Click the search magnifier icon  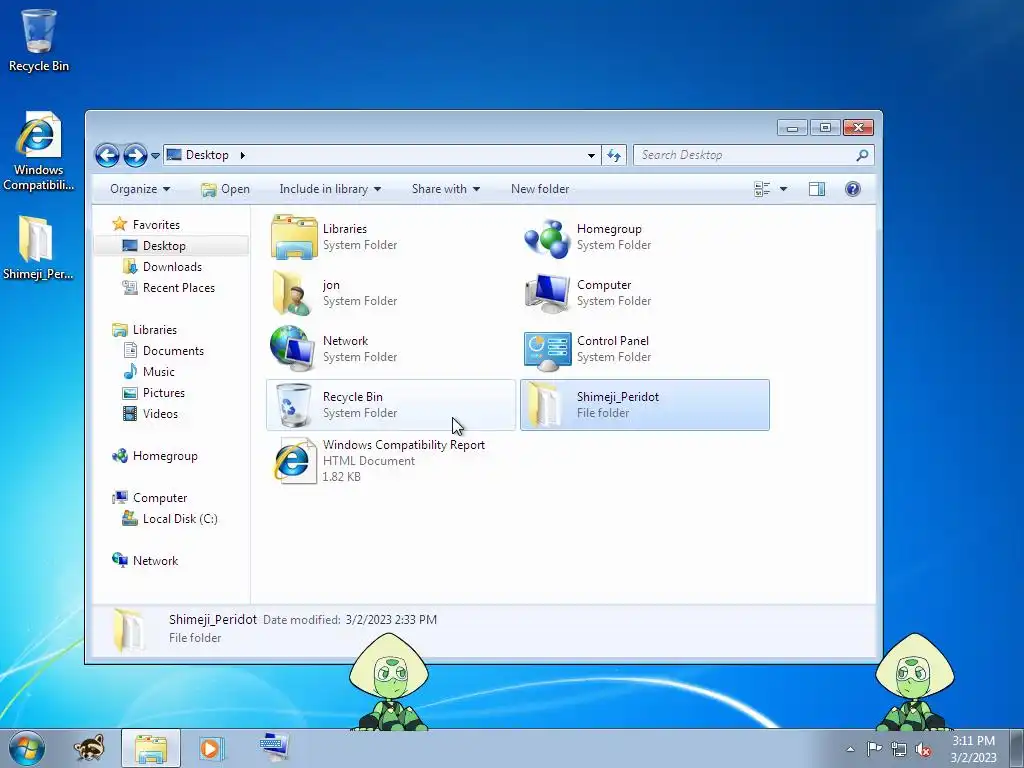[x=863, y=155]
